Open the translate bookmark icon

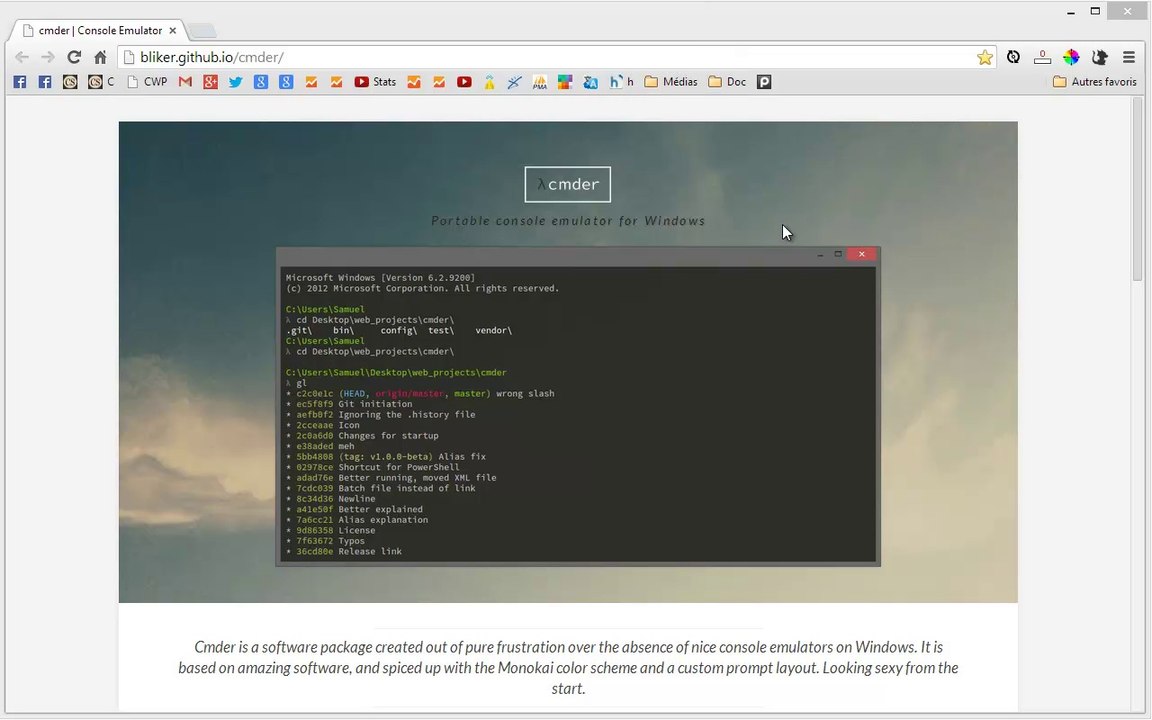[x=590, y=82]
